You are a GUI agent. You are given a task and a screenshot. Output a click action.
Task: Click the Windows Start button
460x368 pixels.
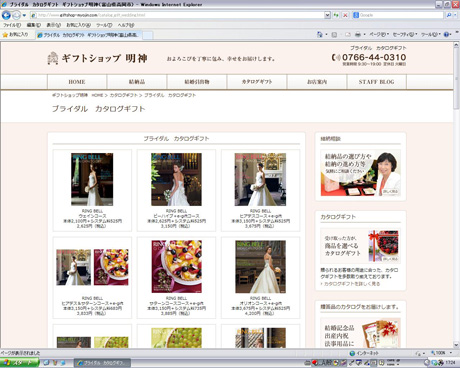point(19,363)
